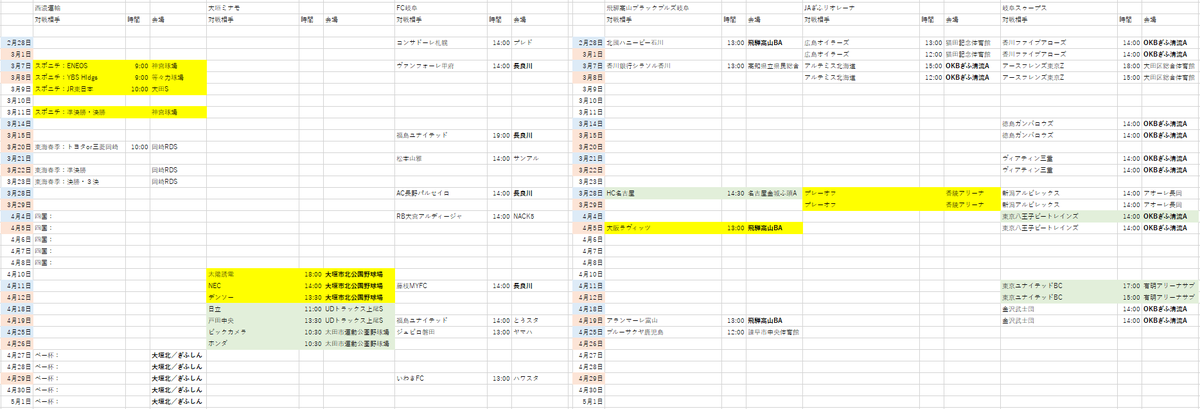The width and height of the screenshot is (1200, 409).
Task: Select the ヤマハ venue cell
Action: click(541, 332)
